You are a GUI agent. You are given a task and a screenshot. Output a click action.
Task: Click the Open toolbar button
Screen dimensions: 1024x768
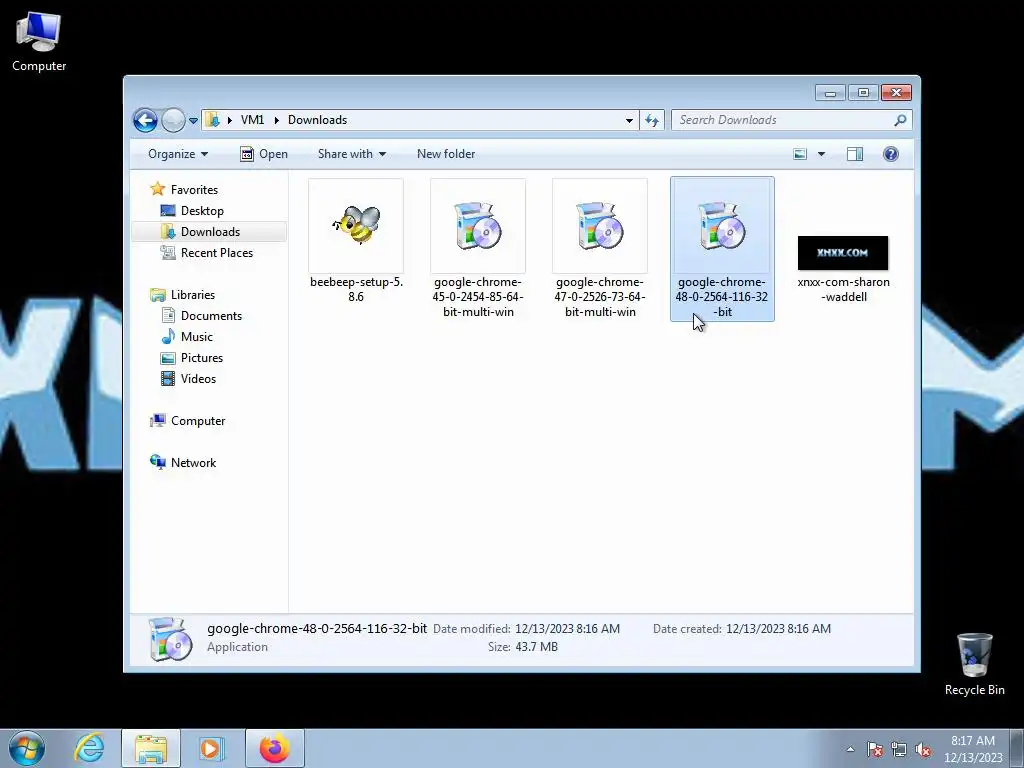264,154
